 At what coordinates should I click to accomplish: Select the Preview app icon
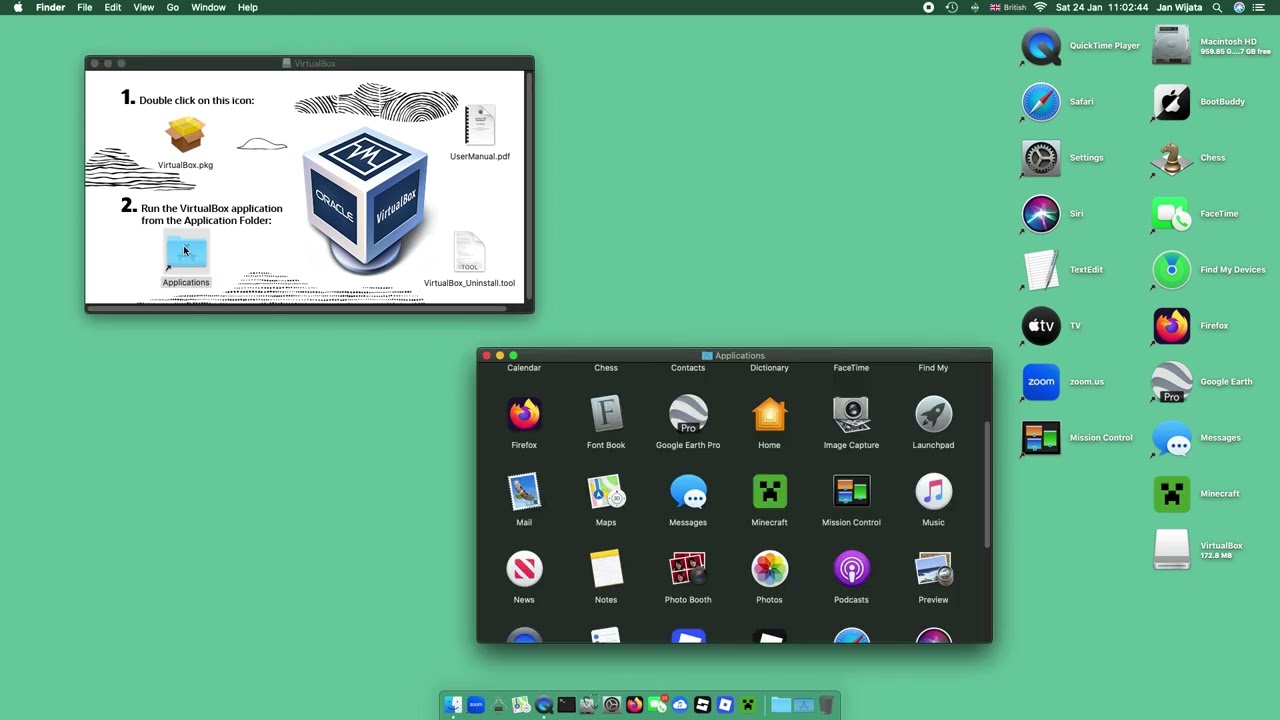(933, 568)
